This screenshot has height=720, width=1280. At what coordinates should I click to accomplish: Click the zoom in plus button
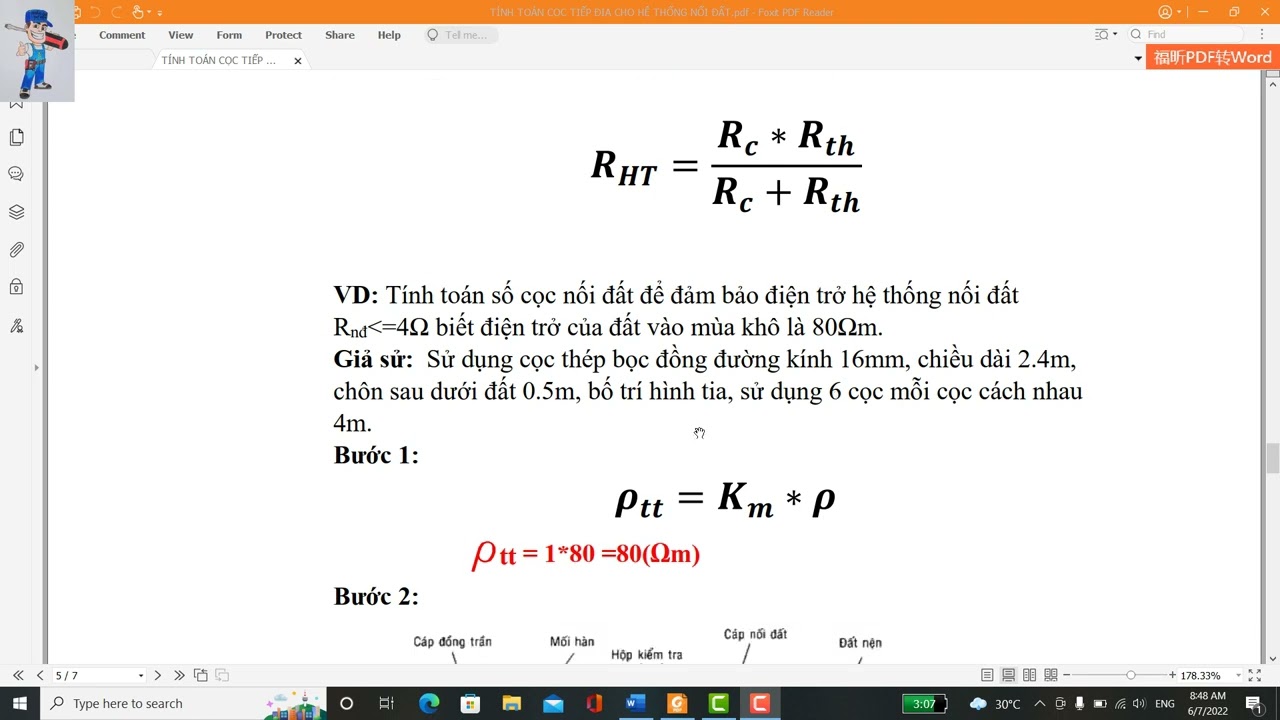coord(1173,675)
